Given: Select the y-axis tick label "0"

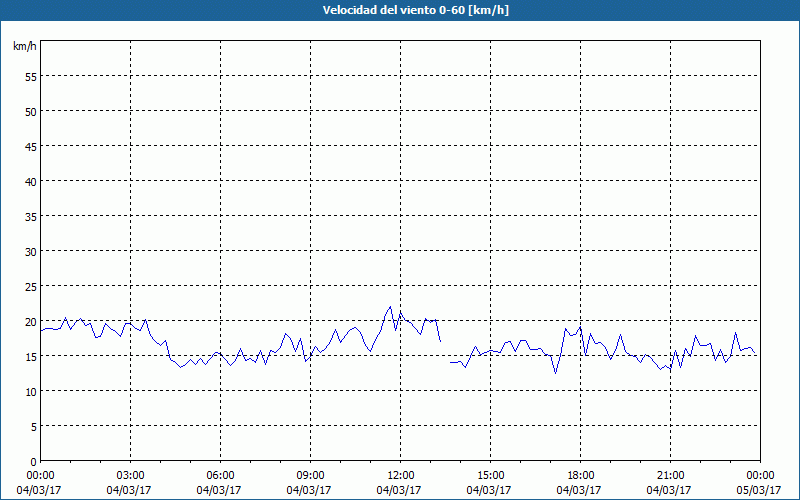Looking at the screenshot, I should 34,462.
